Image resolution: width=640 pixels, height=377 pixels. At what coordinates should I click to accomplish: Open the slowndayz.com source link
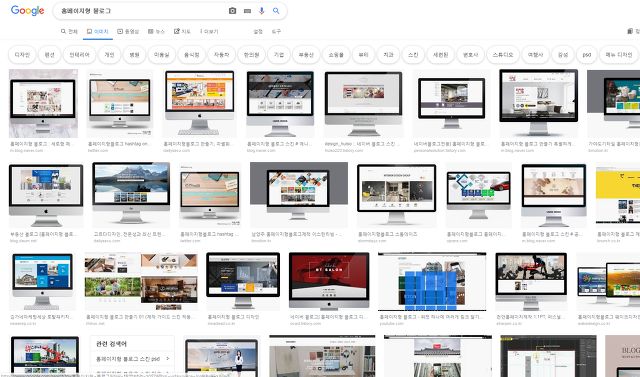(x=372, y=241)
